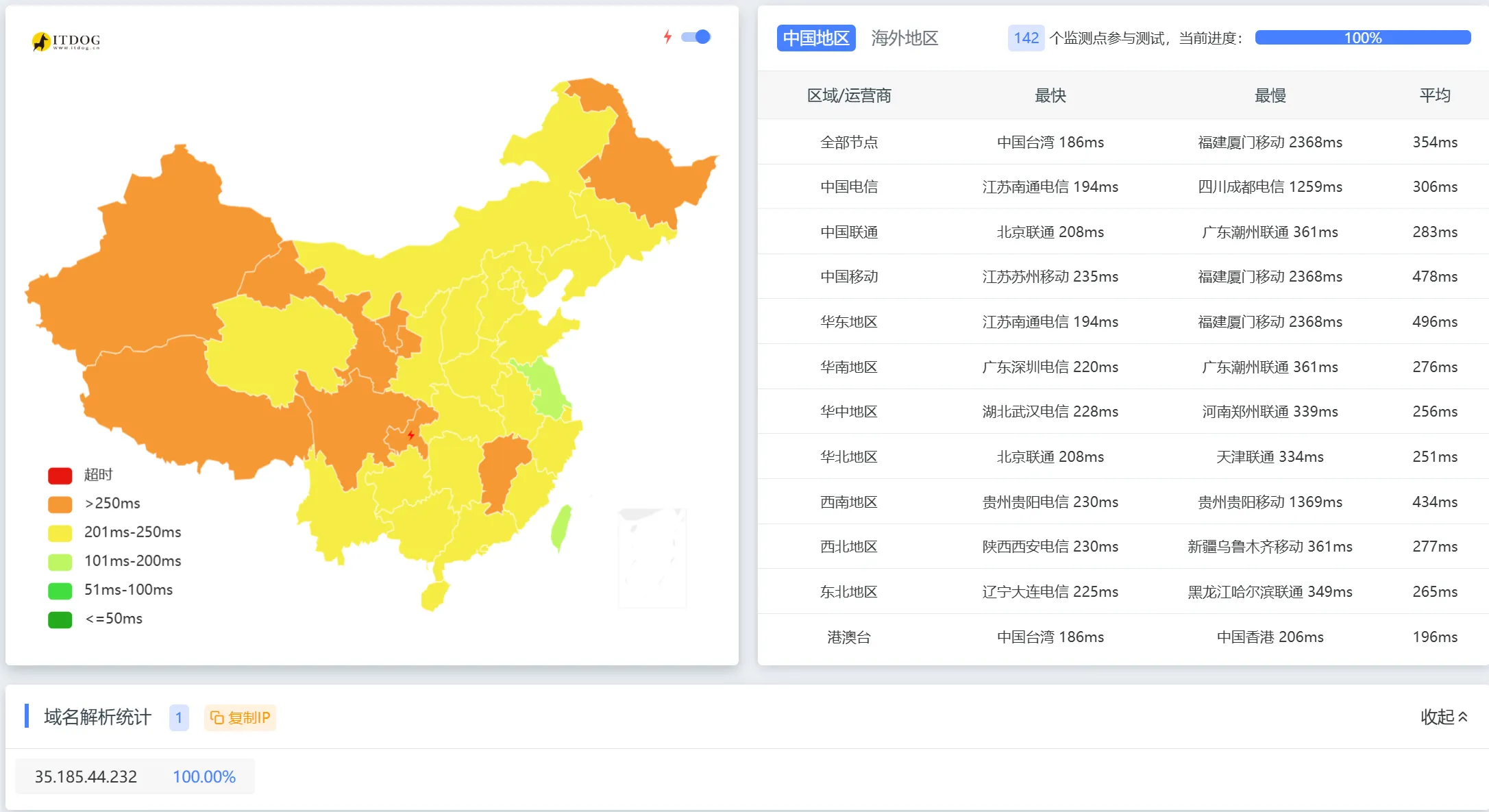Click the copy icon in 复制IP button
1489x812 pixels.
point(217,717)
